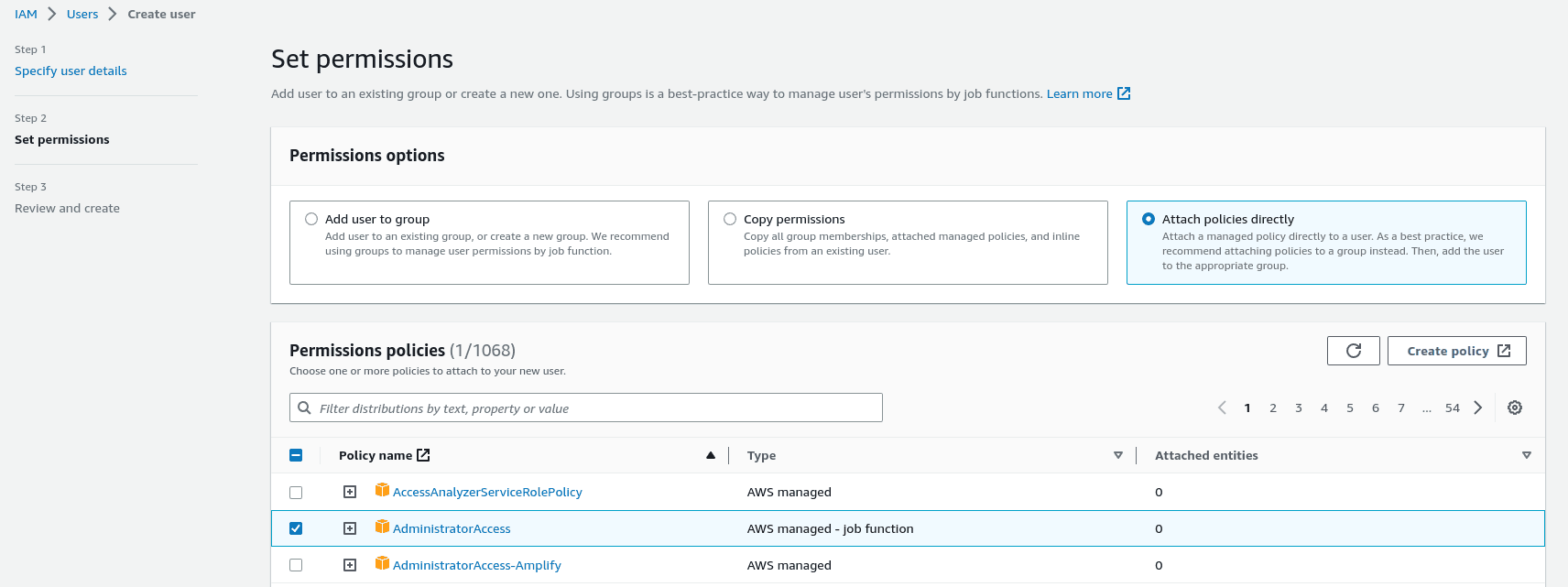This screenshot has height=587, width=1568.
Task: Expand the AdministratorAccess-Amplify row details
Action: (350, 565)
